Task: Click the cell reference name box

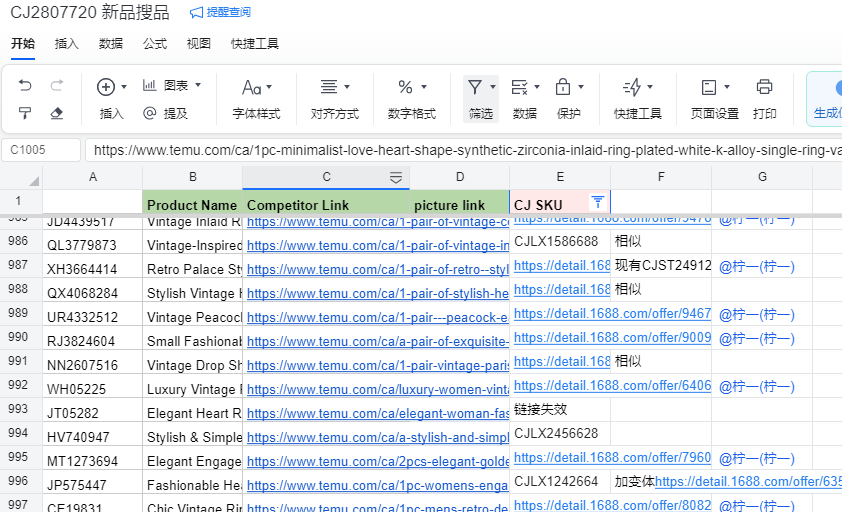Action: 41,150
